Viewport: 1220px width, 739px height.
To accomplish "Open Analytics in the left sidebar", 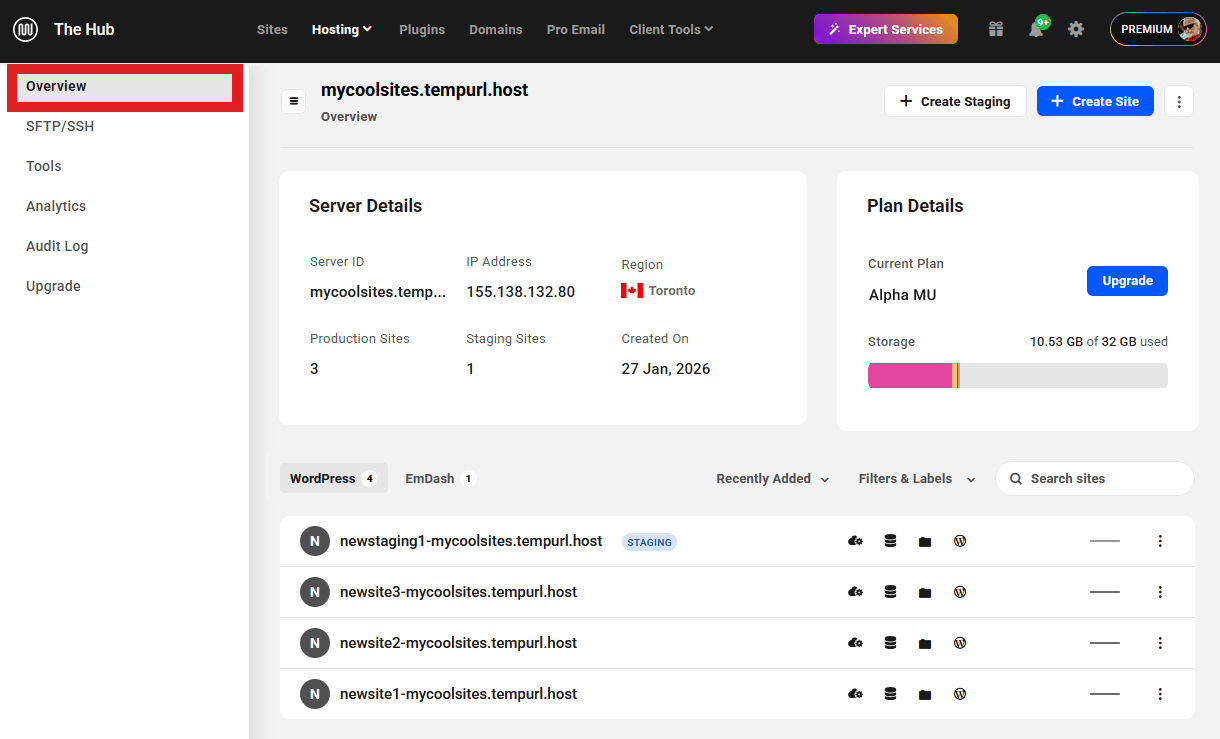I will (56, 206).
